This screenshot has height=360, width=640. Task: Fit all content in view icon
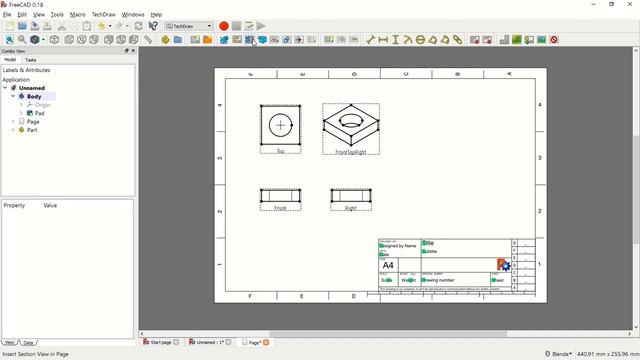pos(10,40)
